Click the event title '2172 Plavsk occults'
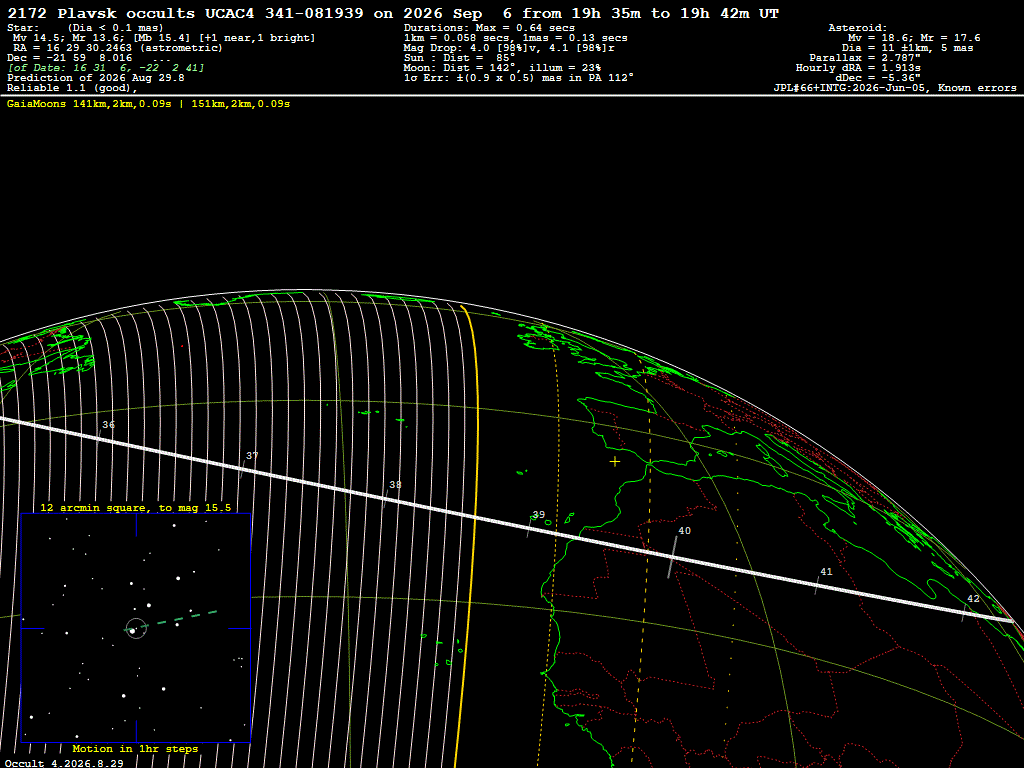 click(x=101, y=13)
